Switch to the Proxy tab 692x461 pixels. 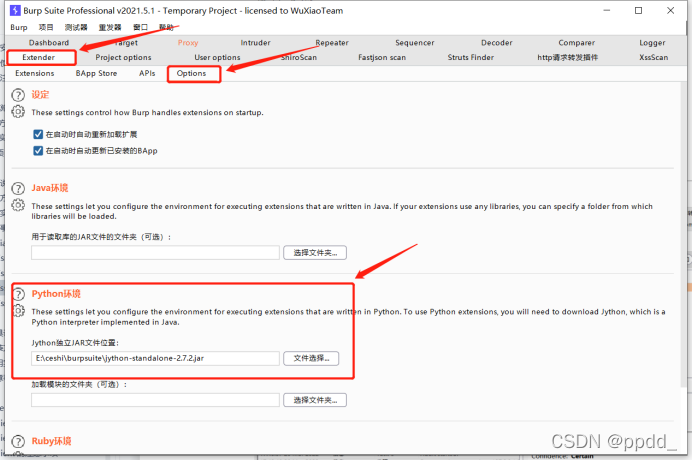point(188,43)
